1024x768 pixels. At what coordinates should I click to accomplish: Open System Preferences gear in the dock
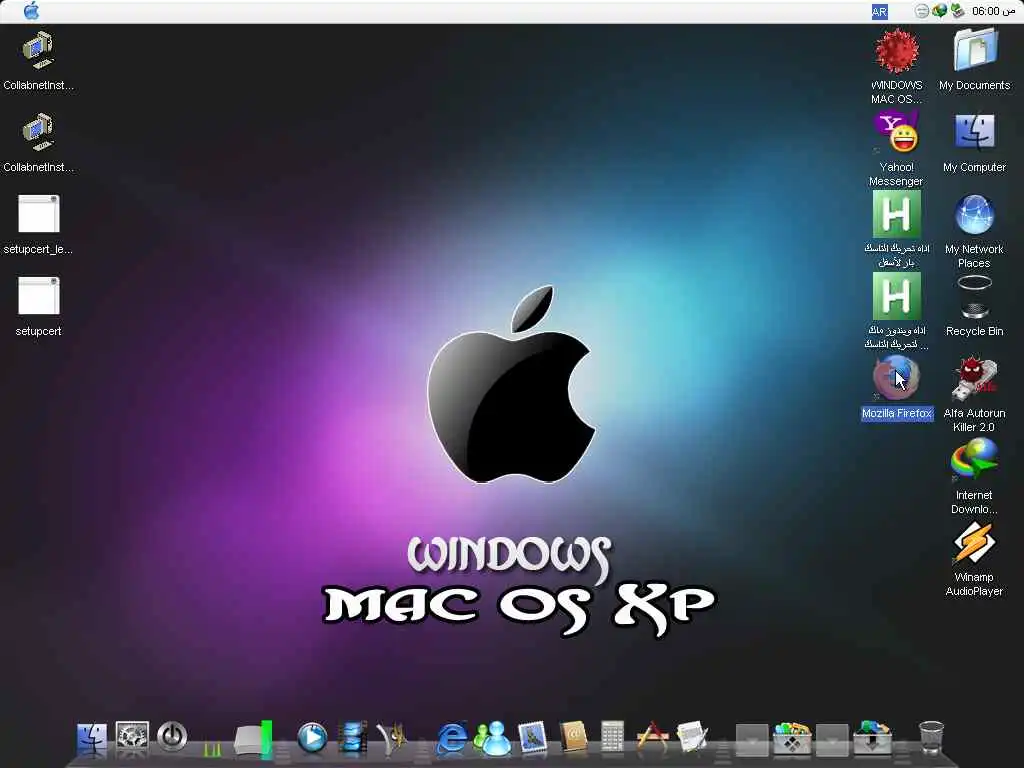[132, 737]
